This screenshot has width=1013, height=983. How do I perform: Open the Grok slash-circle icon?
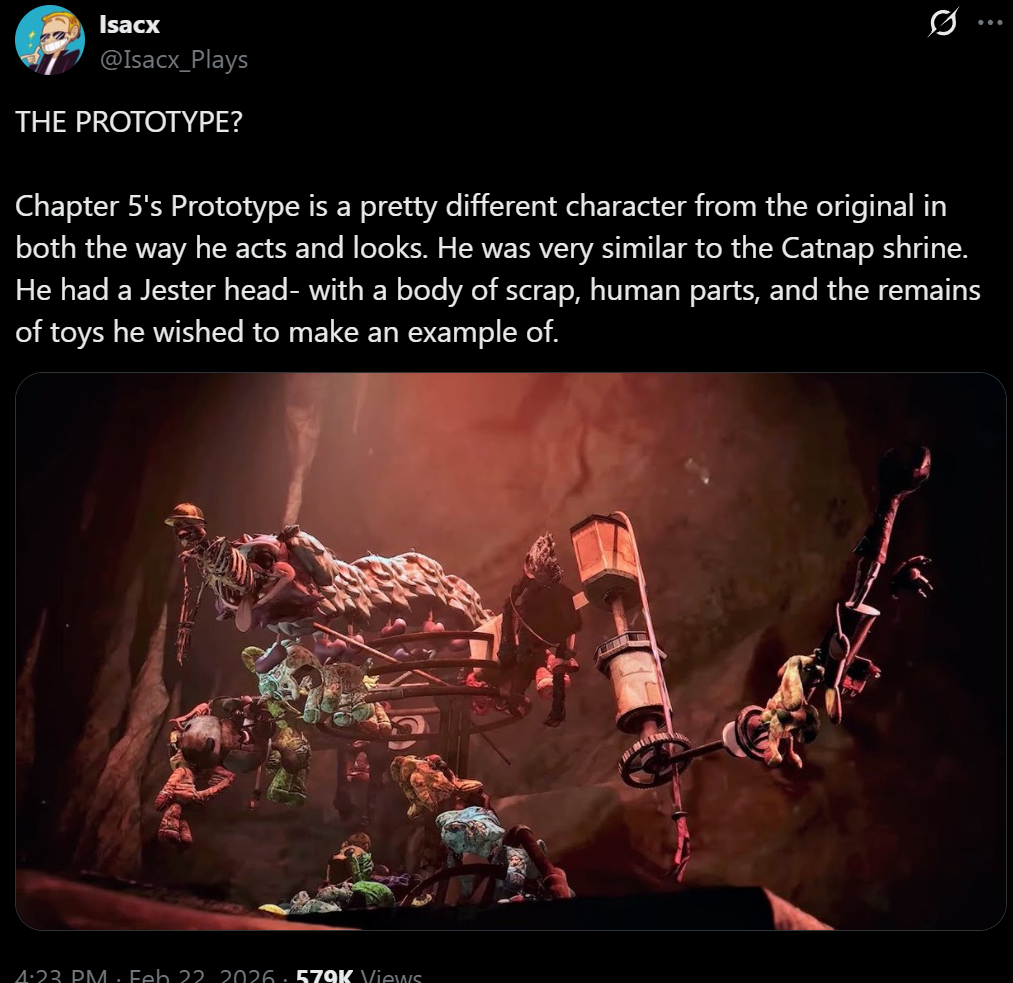click(943, 23)
